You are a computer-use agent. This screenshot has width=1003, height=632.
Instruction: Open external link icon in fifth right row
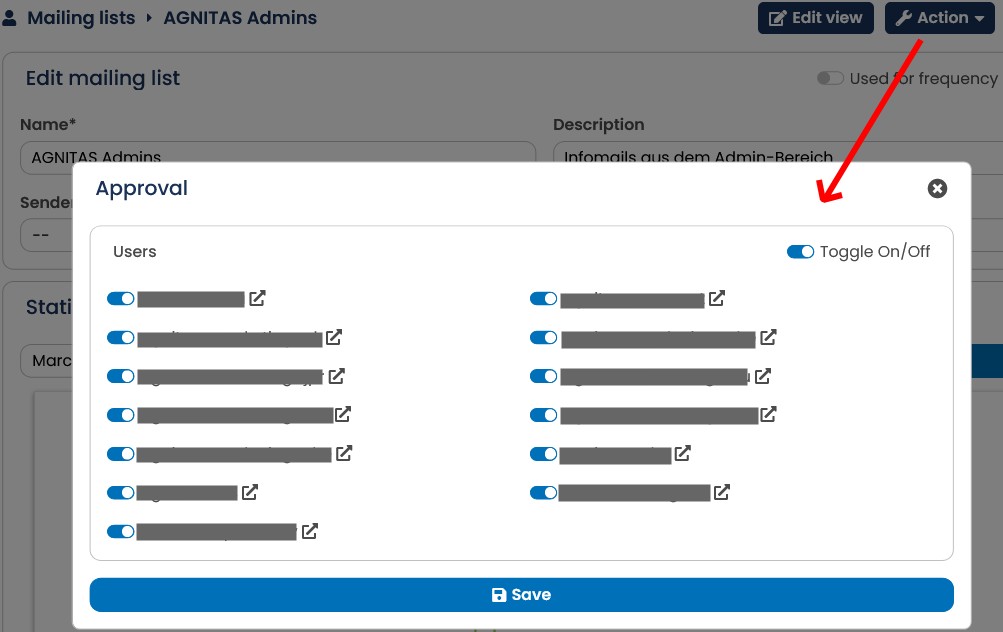click(x=683, y=454)
